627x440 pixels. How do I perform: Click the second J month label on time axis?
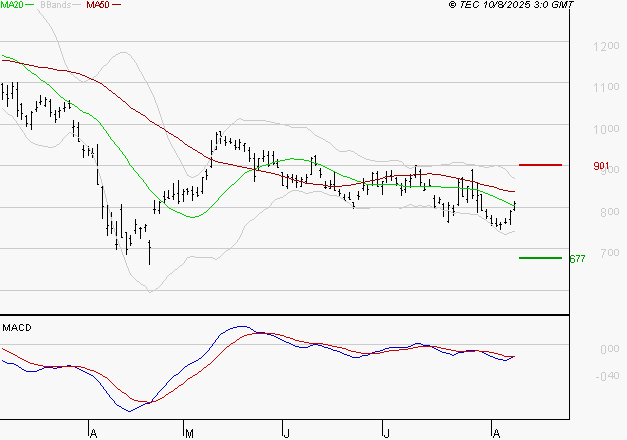click(x=386, y=434)
